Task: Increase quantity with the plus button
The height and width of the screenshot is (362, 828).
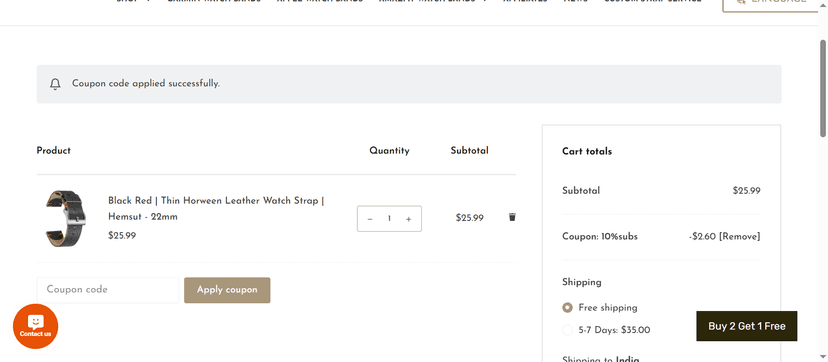Action: (408, 219)
